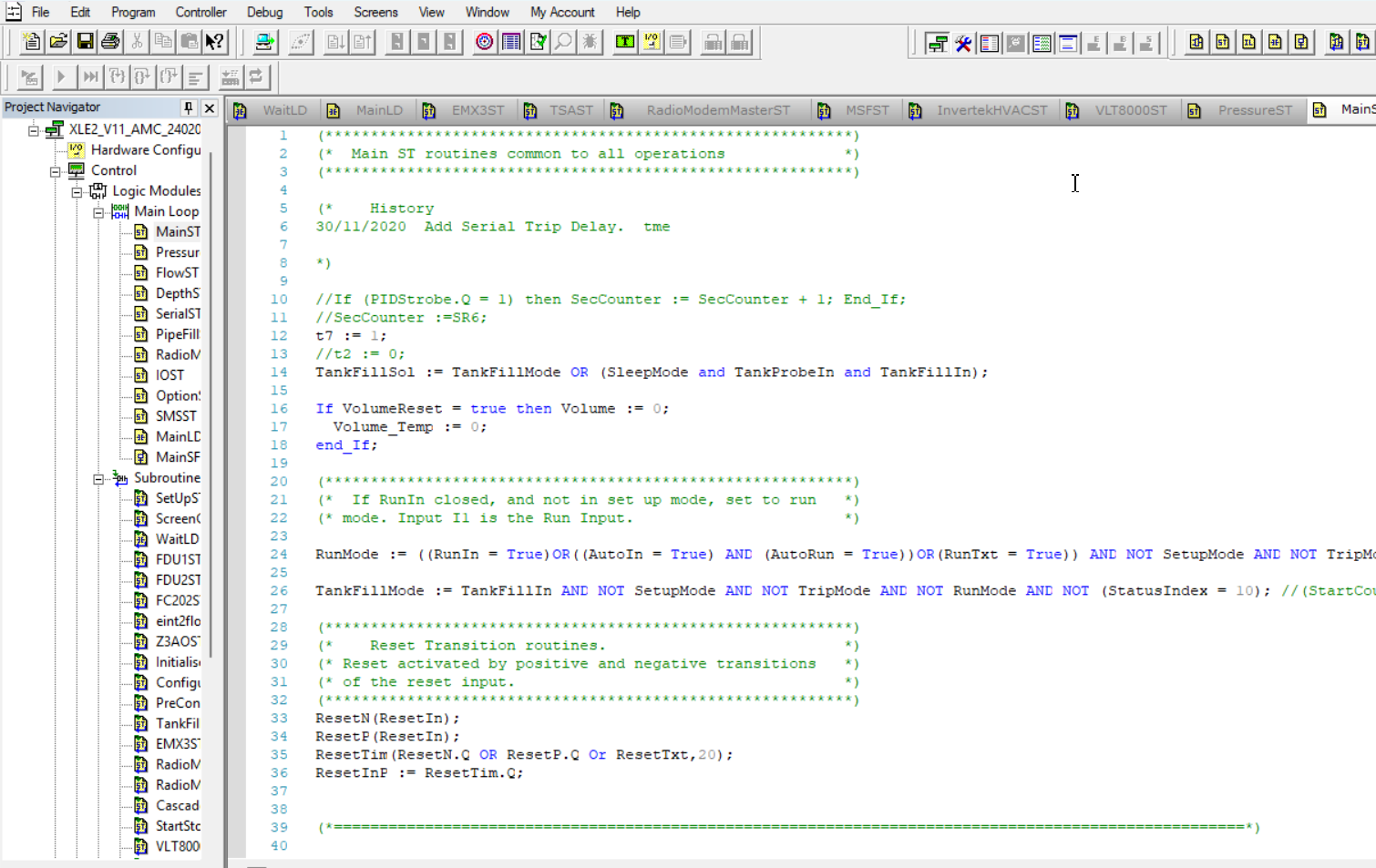Click the new IL module icon

pyautogui.click(x=1248, y=42)
